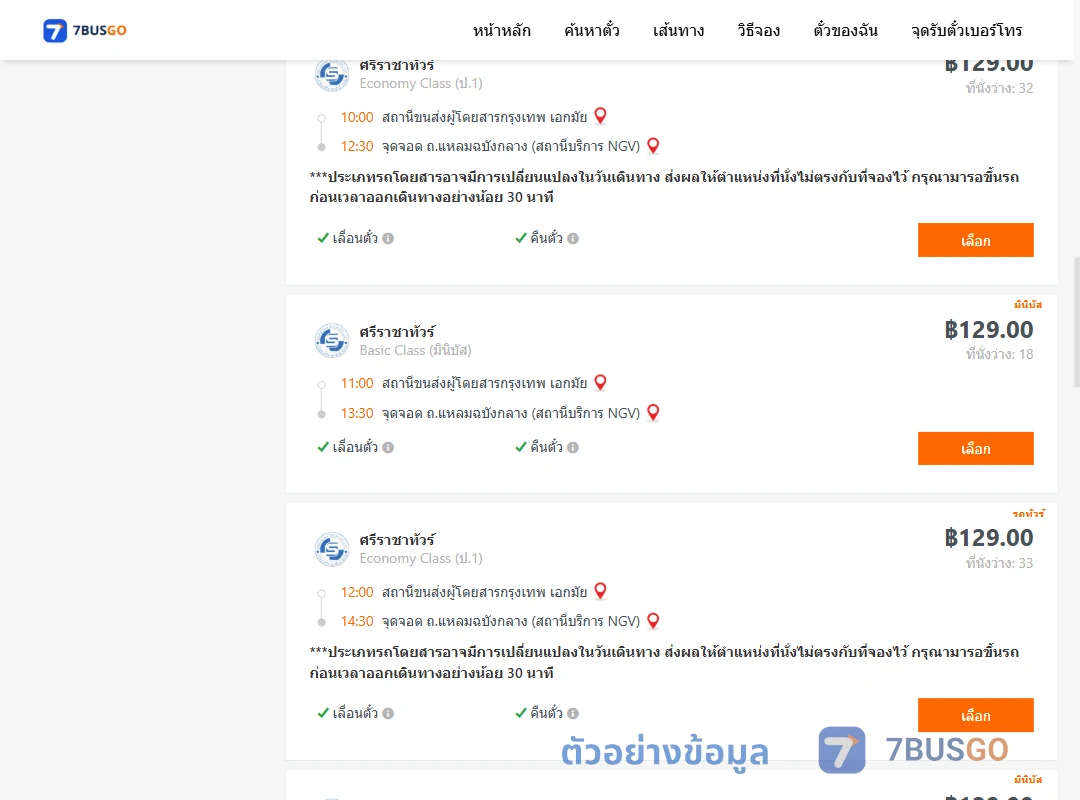This screenshot has height=800, width=1080.
Task: Open the หน้าหลัก menu item
Action: [x=501, y=30]
